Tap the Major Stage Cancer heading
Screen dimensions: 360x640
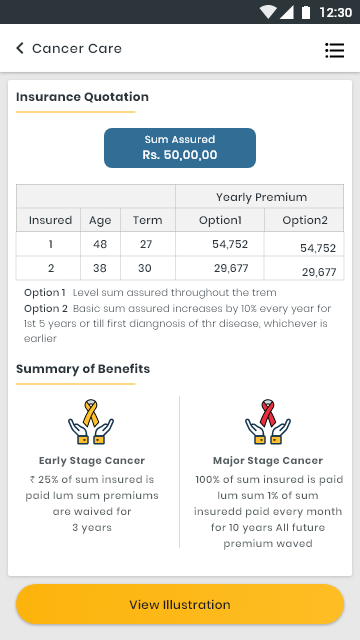268,460
